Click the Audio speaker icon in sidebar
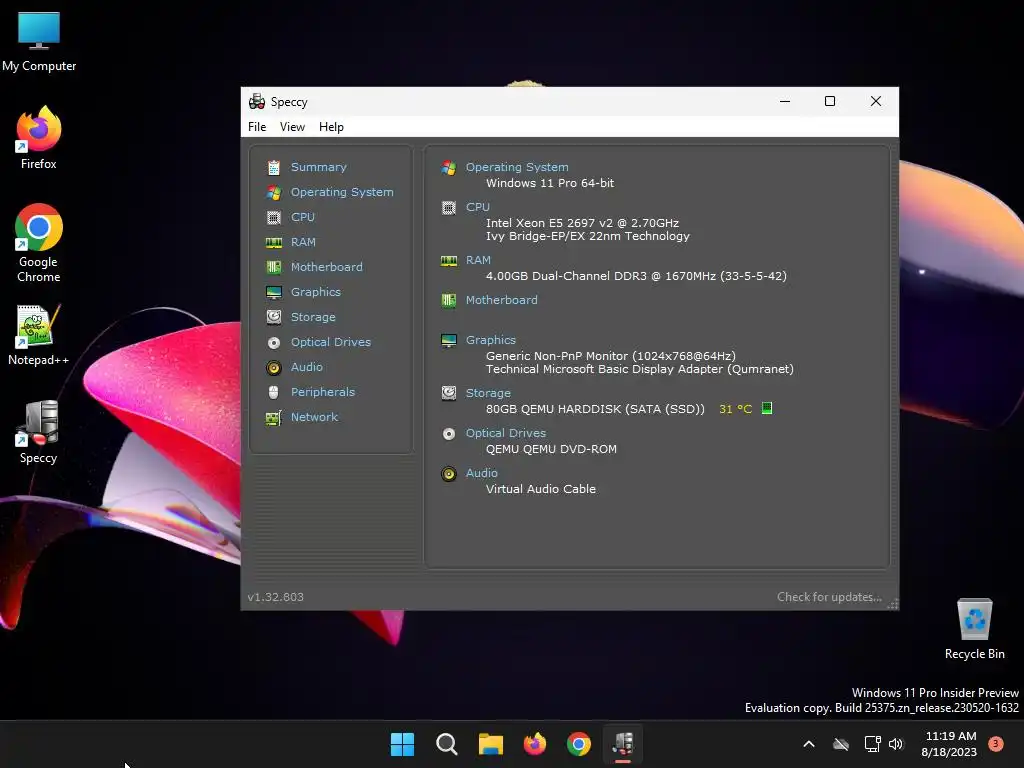Image resolution: width=1024 pixels, height=768 pixels. [x=274, y=368]
